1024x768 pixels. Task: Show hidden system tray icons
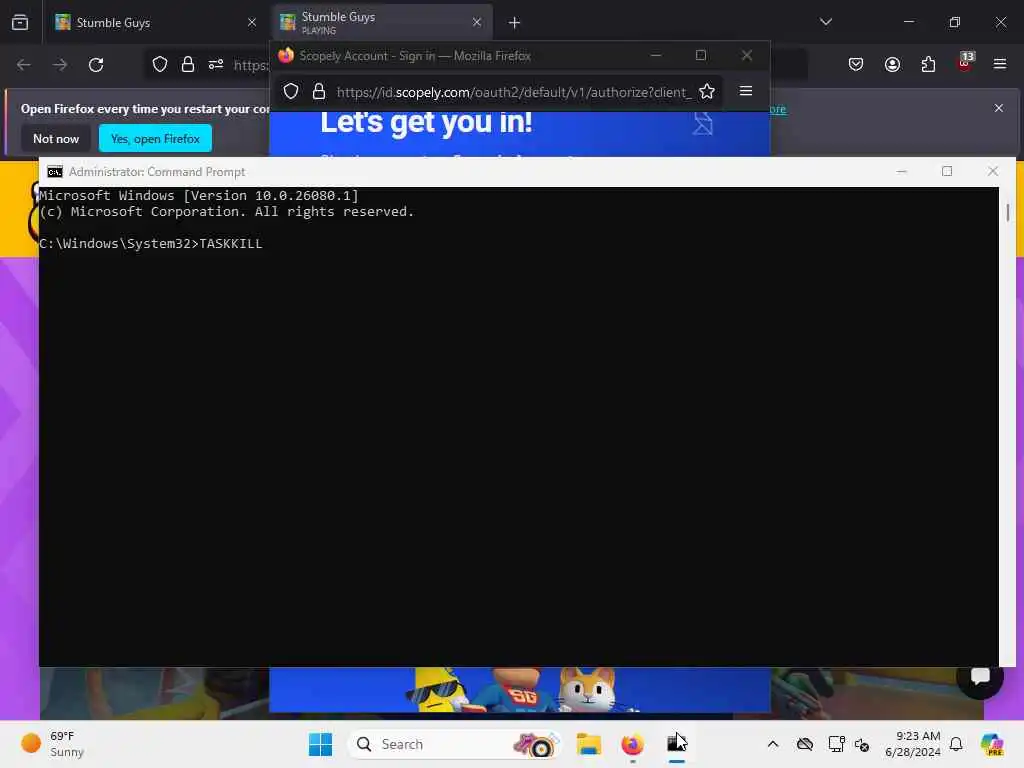coord(773,744)
